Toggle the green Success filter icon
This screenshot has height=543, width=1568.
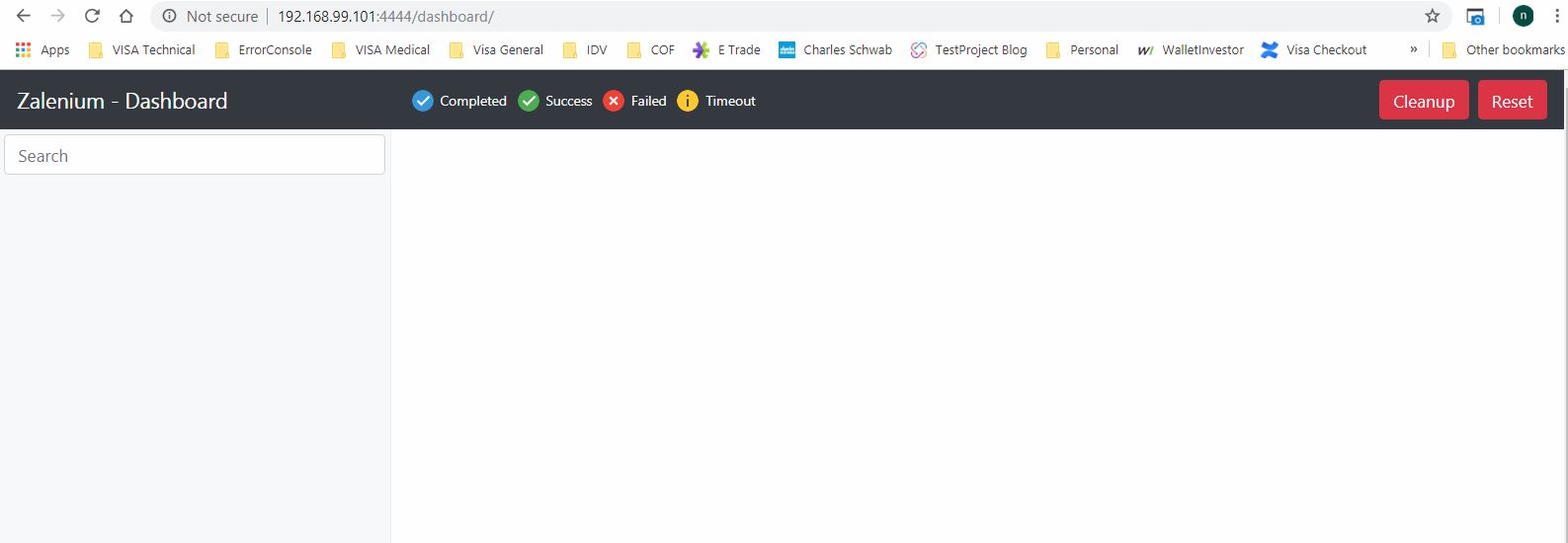point(529,101)
